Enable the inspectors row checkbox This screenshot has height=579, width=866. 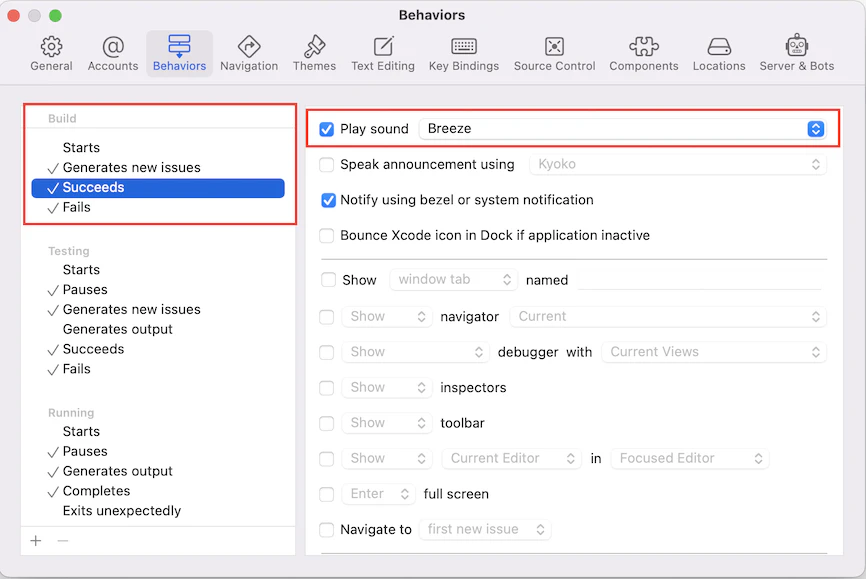click(326, 387)
